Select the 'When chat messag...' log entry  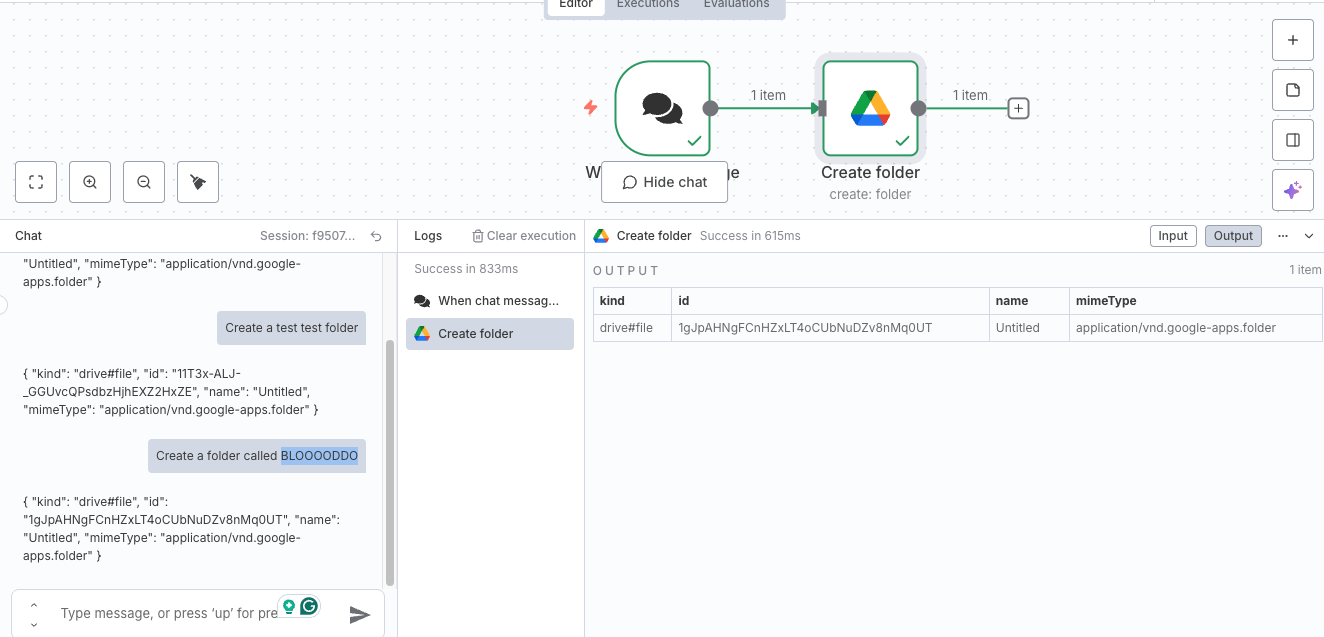click(490, 300)
